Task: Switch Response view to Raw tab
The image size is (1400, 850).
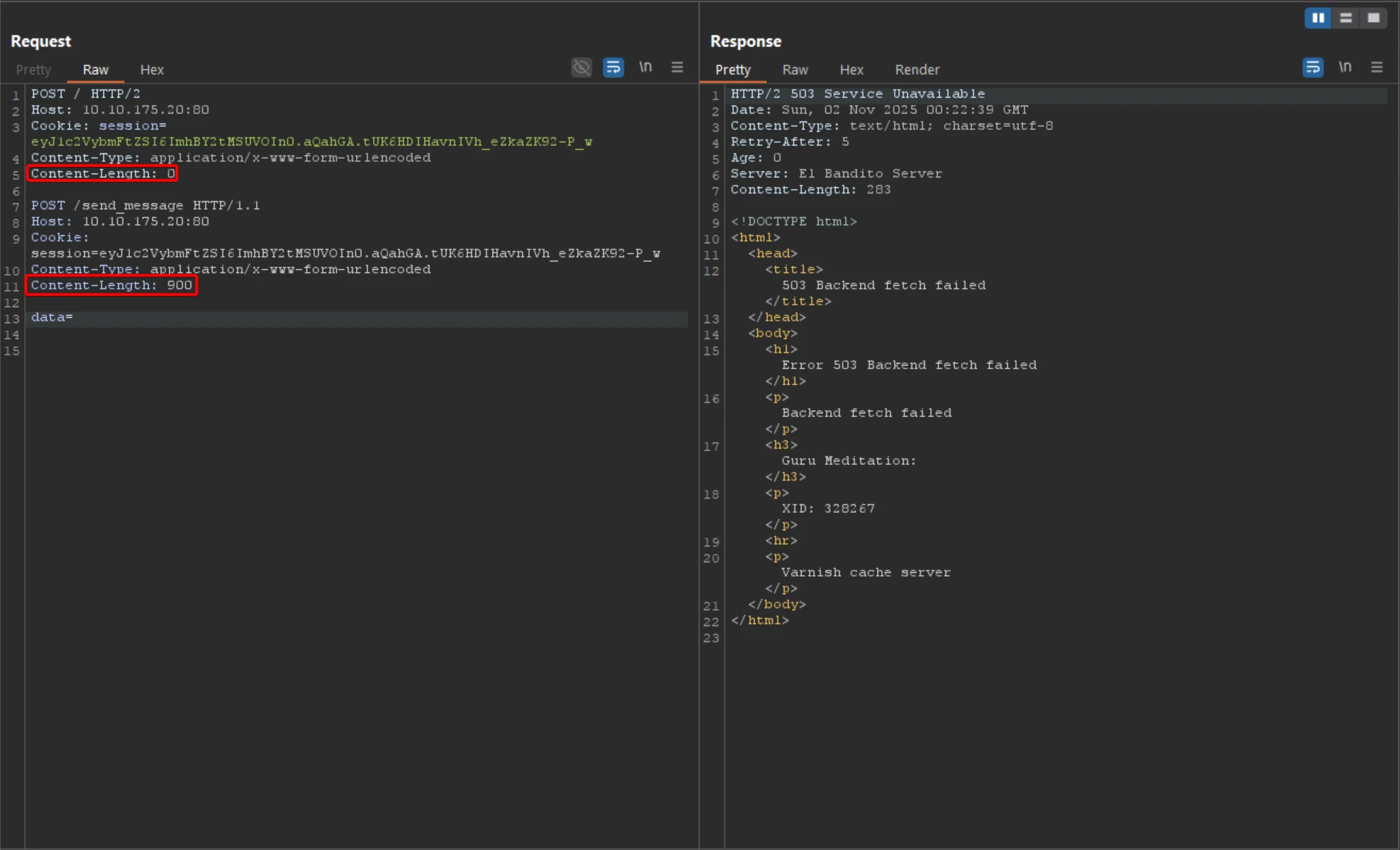Action: coord(795,69)
